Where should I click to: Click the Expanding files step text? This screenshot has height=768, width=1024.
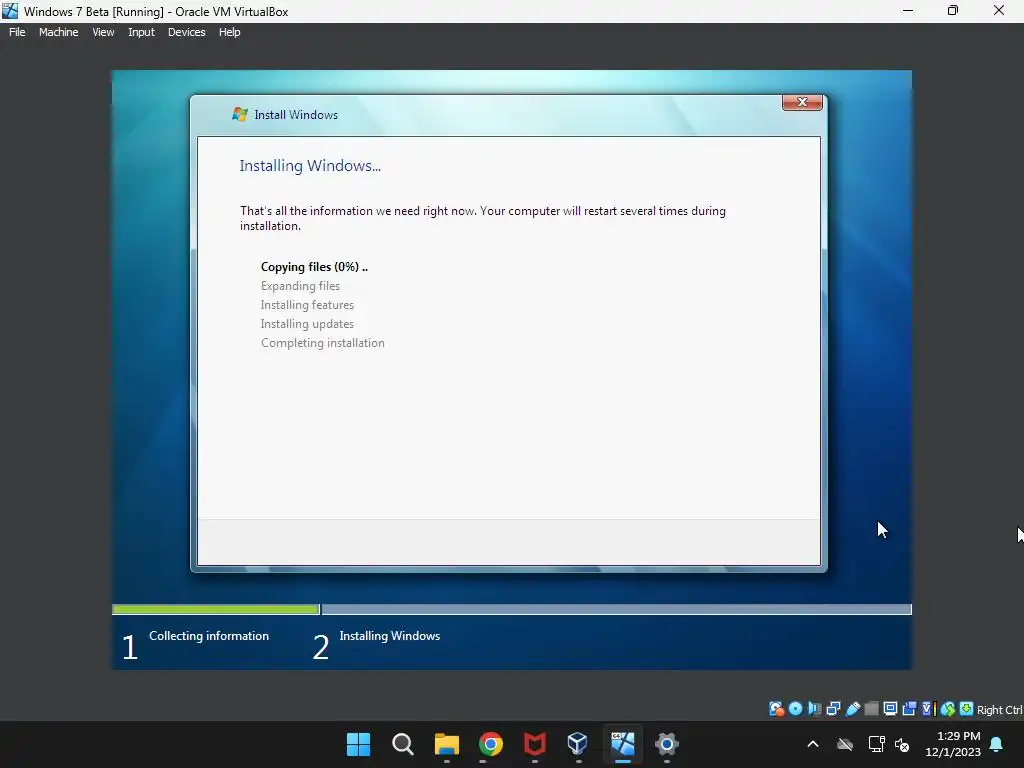pyautogui.click(x=300, y=286)
